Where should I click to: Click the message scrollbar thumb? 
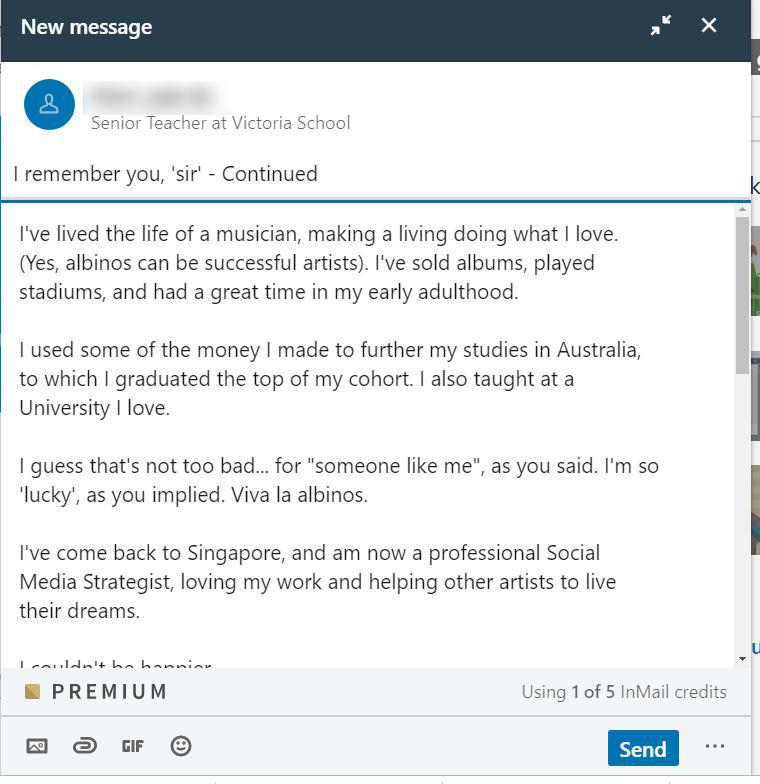pos(742,295)
